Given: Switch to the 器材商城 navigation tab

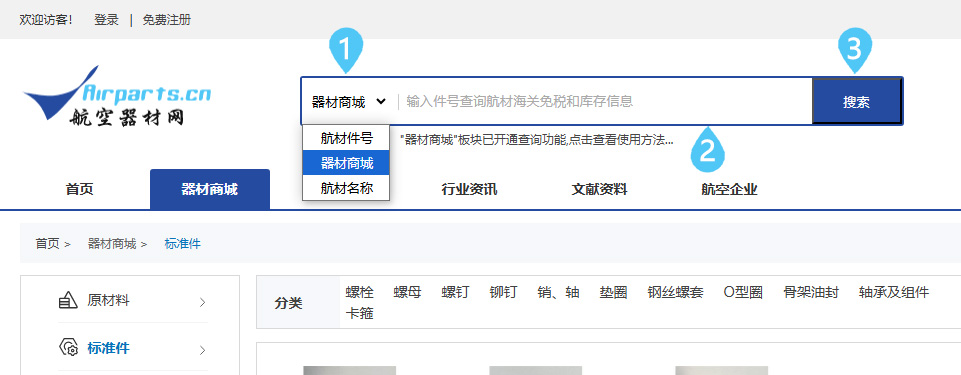Looking at the screenshot, I should coord(210,189).
